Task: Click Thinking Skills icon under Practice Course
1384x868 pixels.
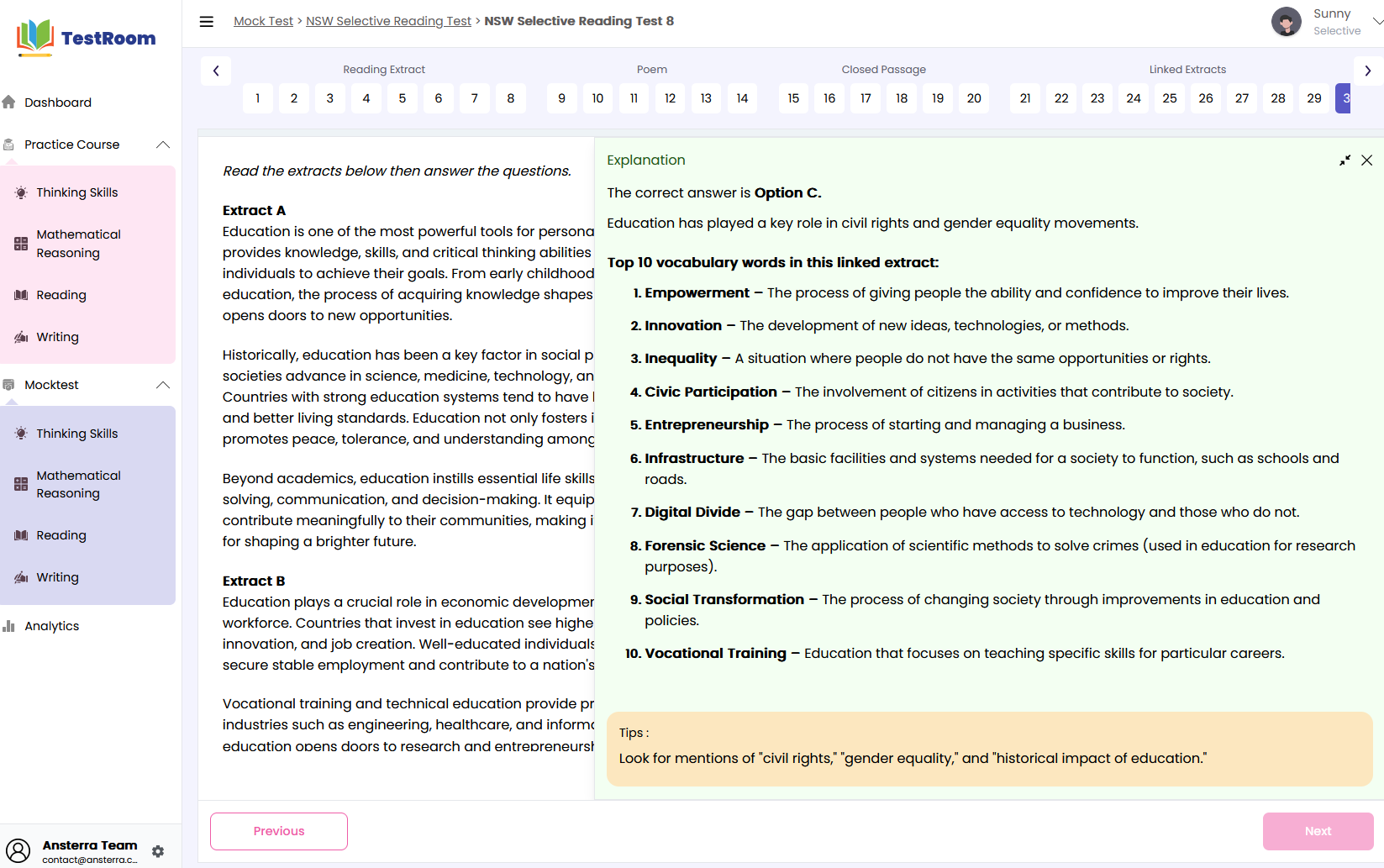Action: coord(21,192)
